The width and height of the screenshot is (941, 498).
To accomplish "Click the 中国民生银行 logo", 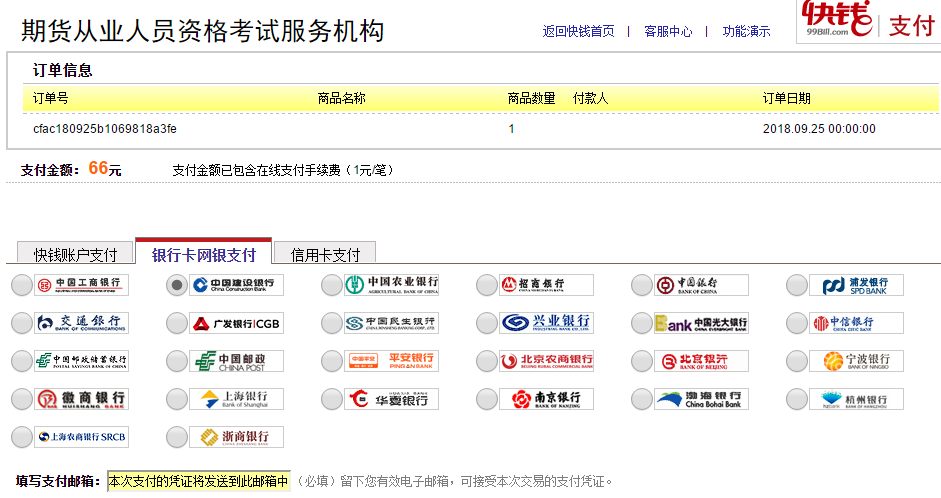I will [x=391, y=323].
